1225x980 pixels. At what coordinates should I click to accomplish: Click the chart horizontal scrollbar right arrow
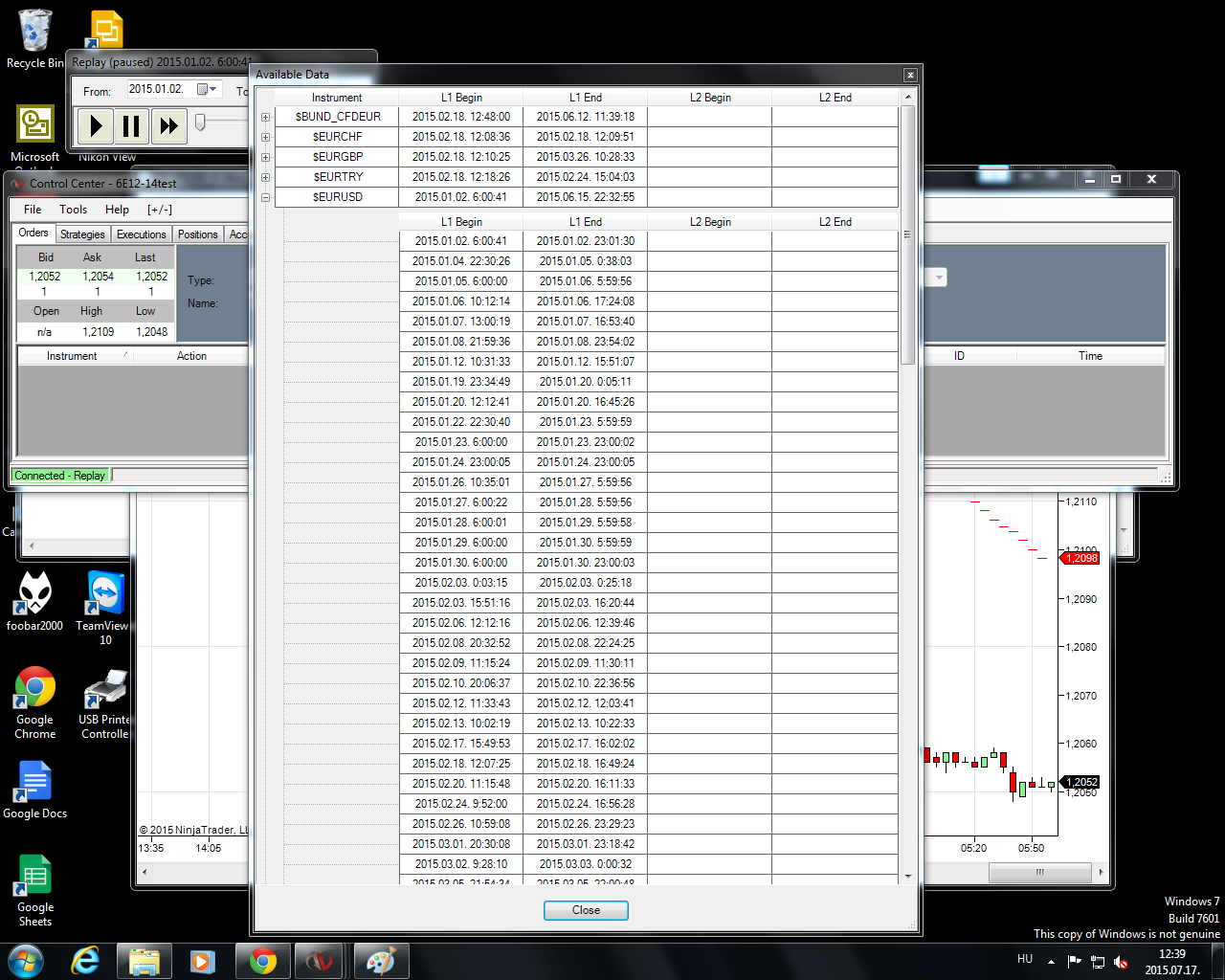[x=1101, y=872]
